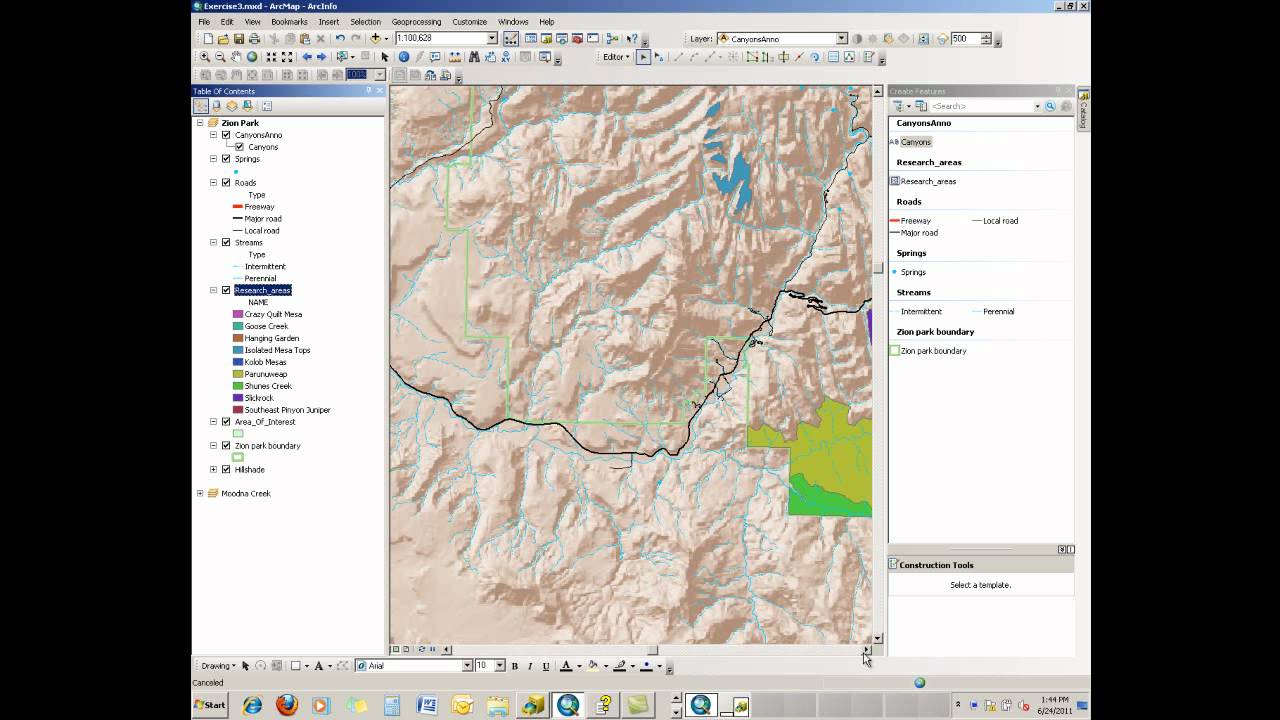The height and width of the screenshot is (720, 1280).
Task: Click the Search icon in Create Features
Action: point(1050,106)
